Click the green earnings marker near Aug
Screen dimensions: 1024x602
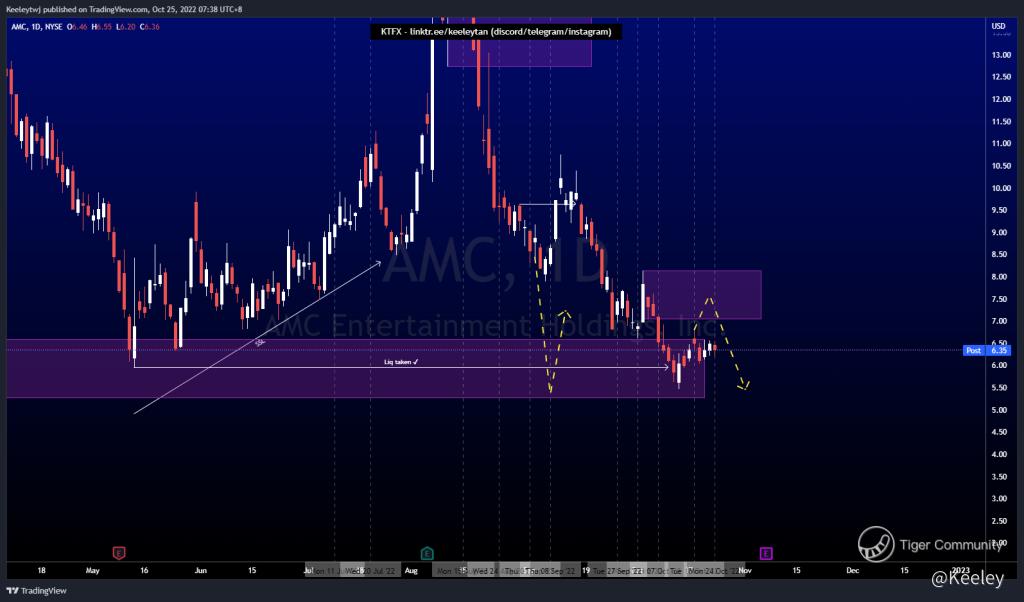pyautogui.click(x=426, y=553)
